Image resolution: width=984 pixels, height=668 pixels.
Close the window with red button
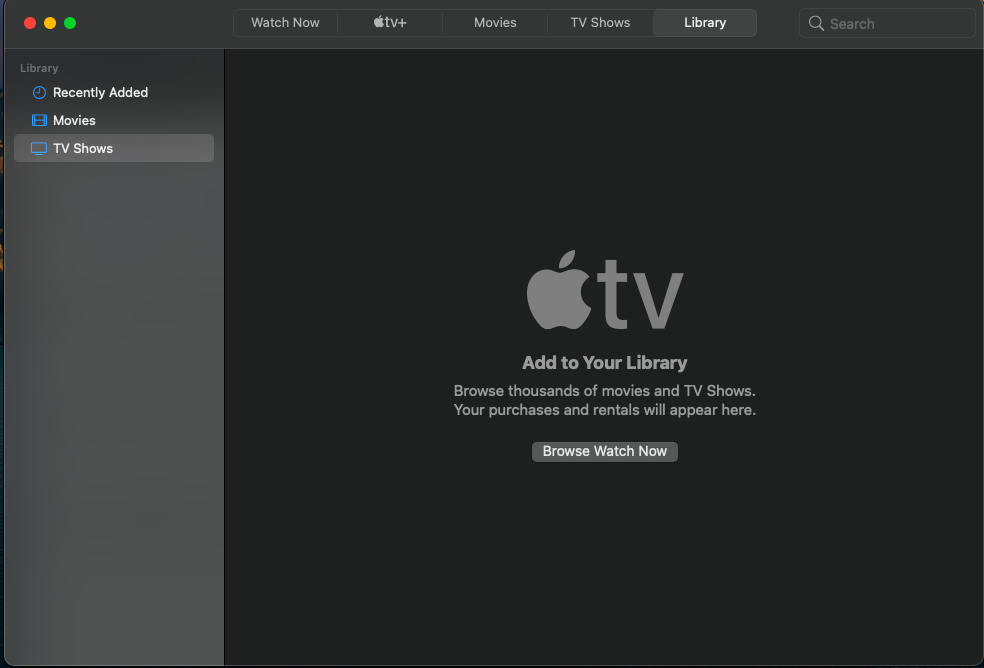point(30,23)
